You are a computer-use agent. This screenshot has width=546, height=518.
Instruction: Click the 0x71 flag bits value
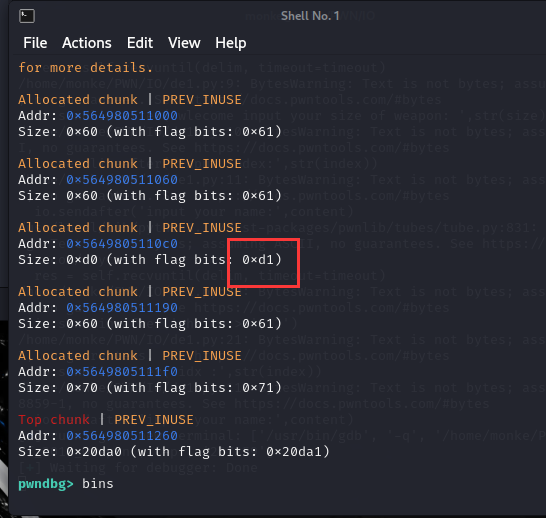click(258, 388)
